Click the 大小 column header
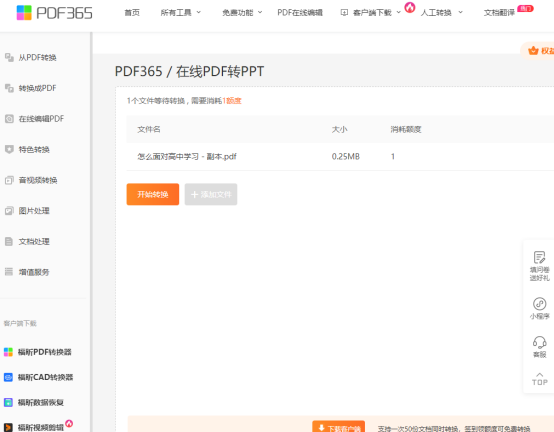 click(339, 129)
